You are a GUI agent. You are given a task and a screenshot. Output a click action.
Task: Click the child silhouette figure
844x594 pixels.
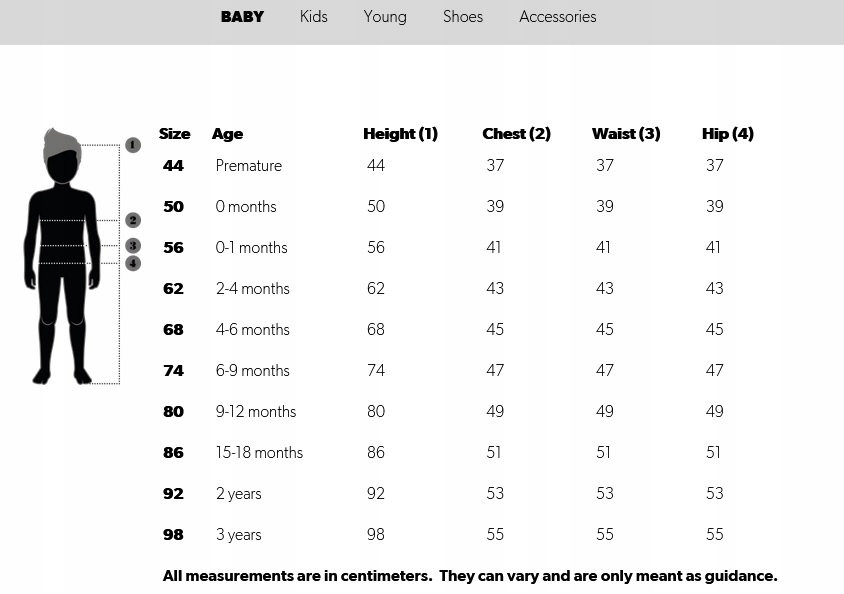tap(62, 258)
